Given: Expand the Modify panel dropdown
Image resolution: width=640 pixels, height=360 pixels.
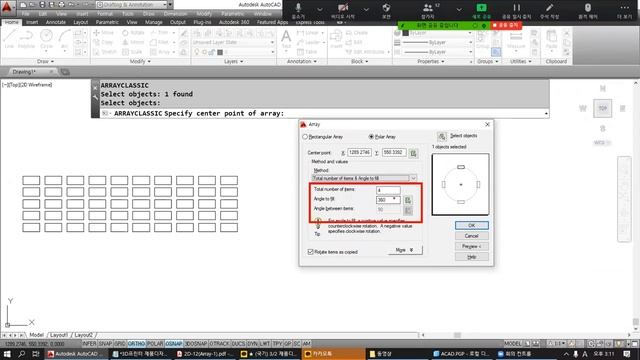Looking at the screenshot, I should 140,62.
